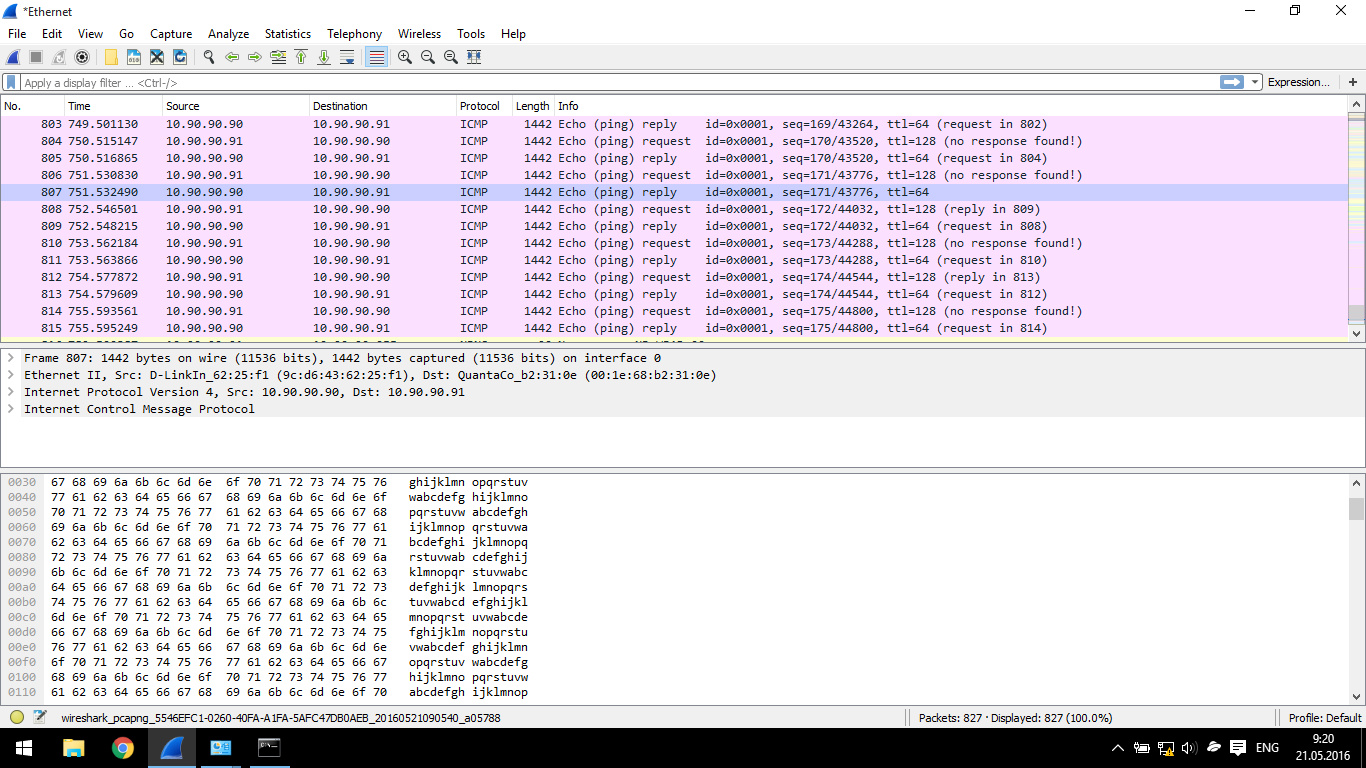
Task: Open the Statistics menu
Action: [x=287, y=34]
